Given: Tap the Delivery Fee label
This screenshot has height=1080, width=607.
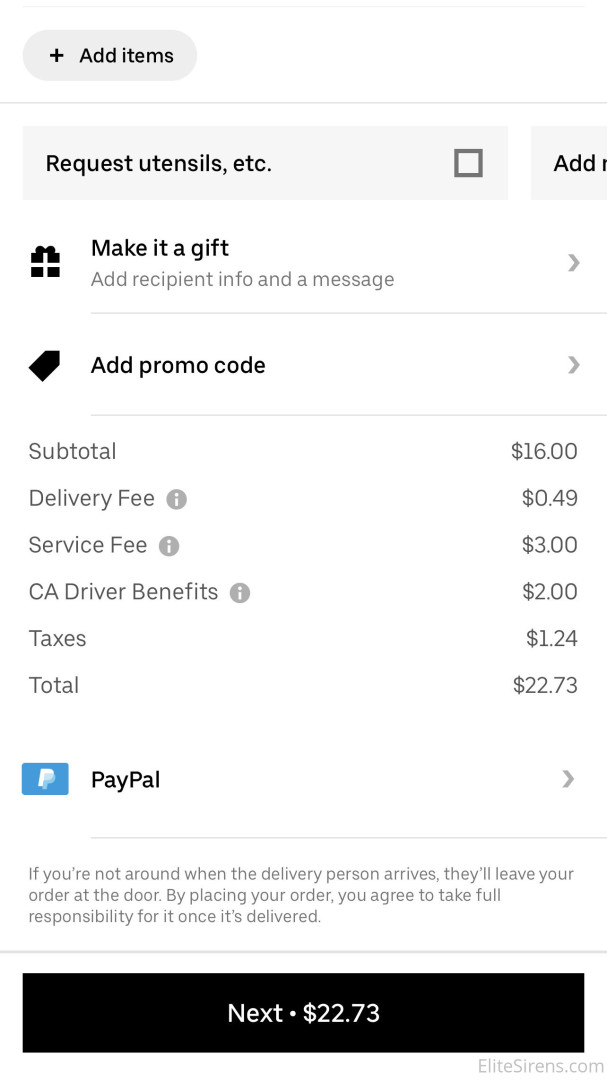Looking at the screenshot, I should (91, 499).
